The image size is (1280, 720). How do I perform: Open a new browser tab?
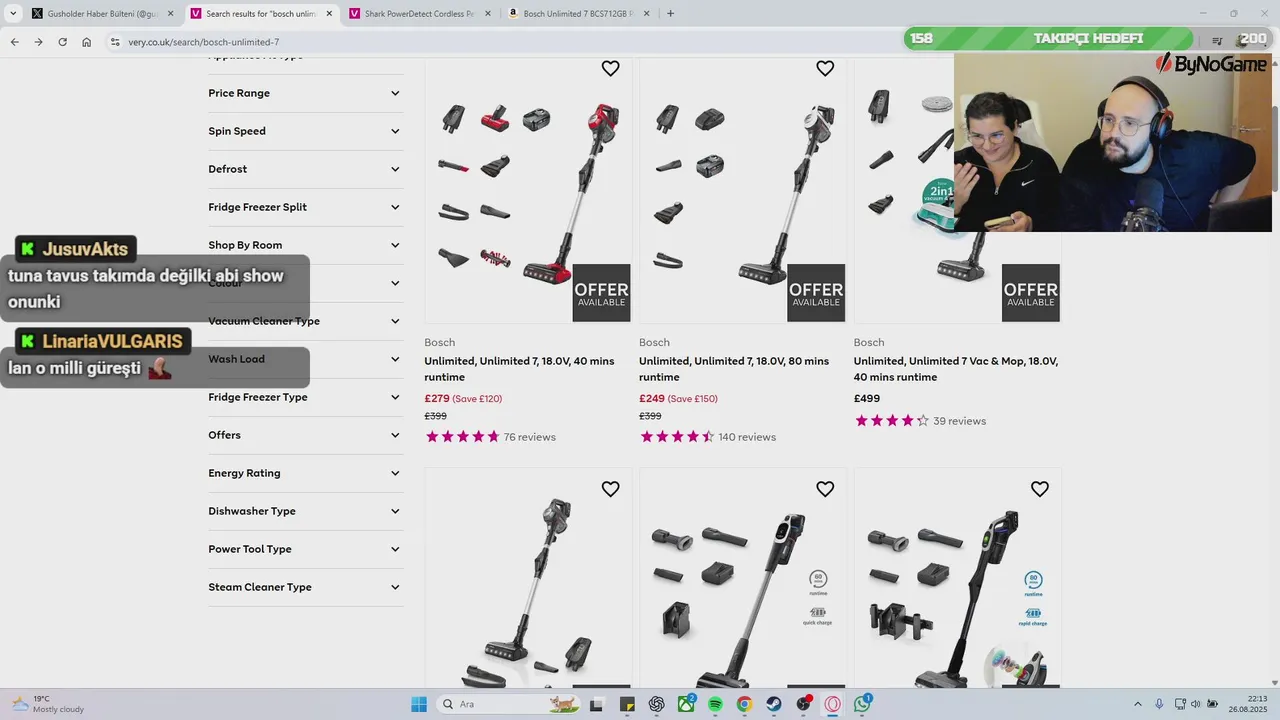tap(670, 14)
